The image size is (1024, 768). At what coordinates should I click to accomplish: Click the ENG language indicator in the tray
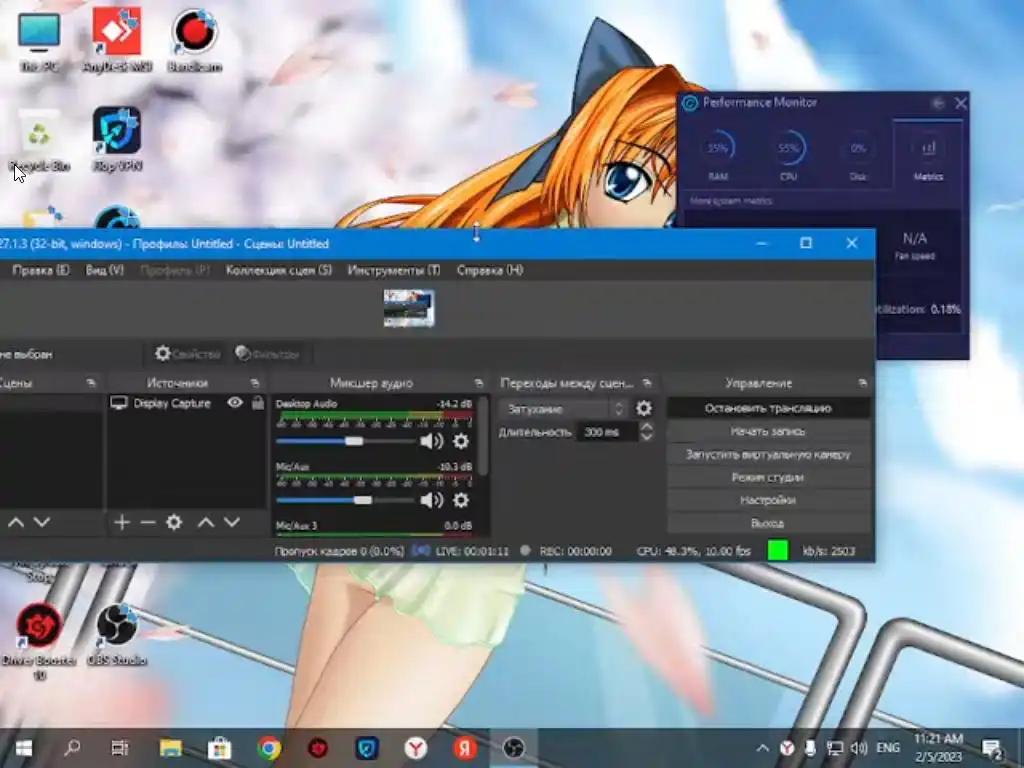[888, 748]
